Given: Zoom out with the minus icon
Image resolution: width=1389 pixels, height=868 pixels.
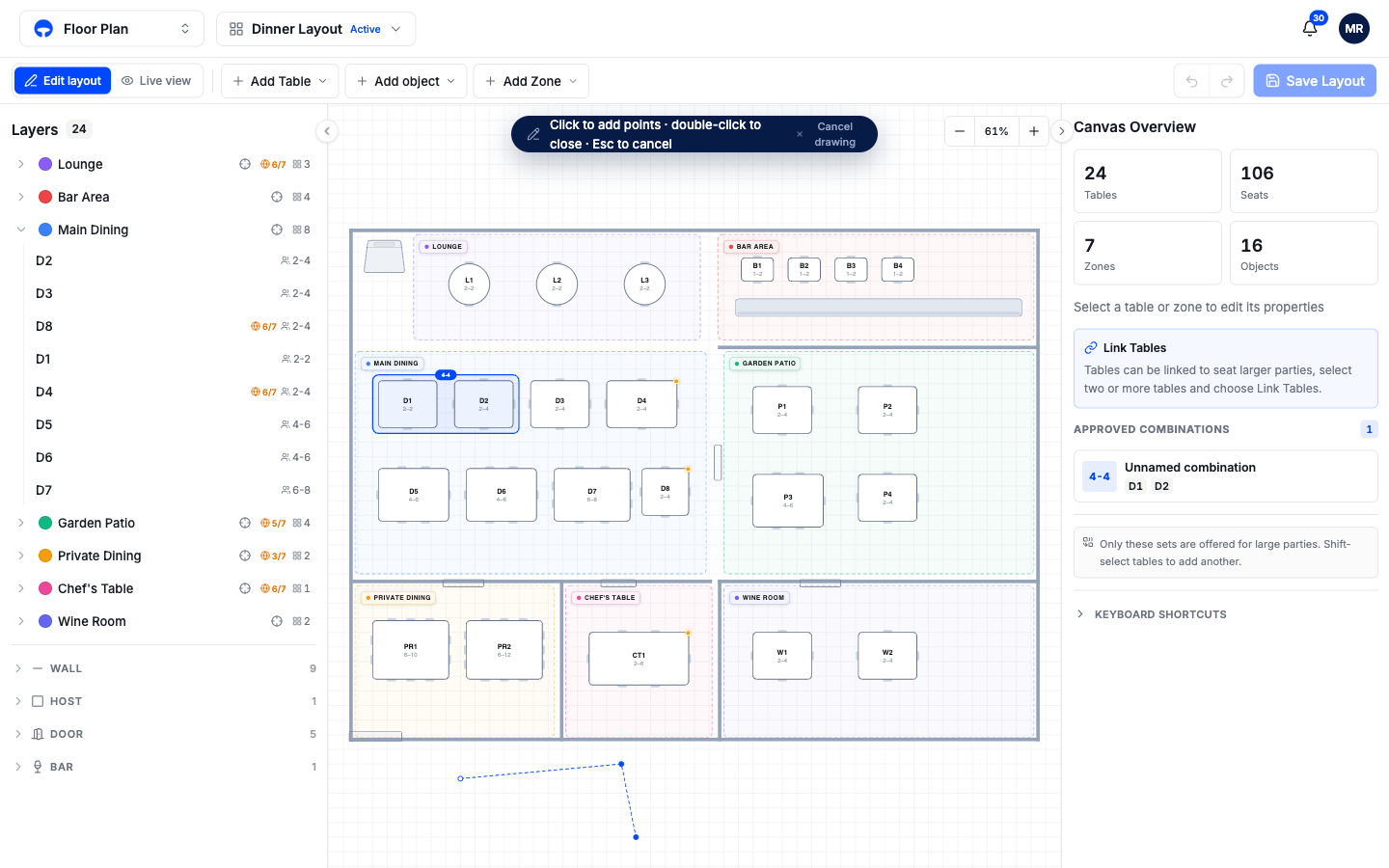Looking at the screenshot, I should (960, 131).
